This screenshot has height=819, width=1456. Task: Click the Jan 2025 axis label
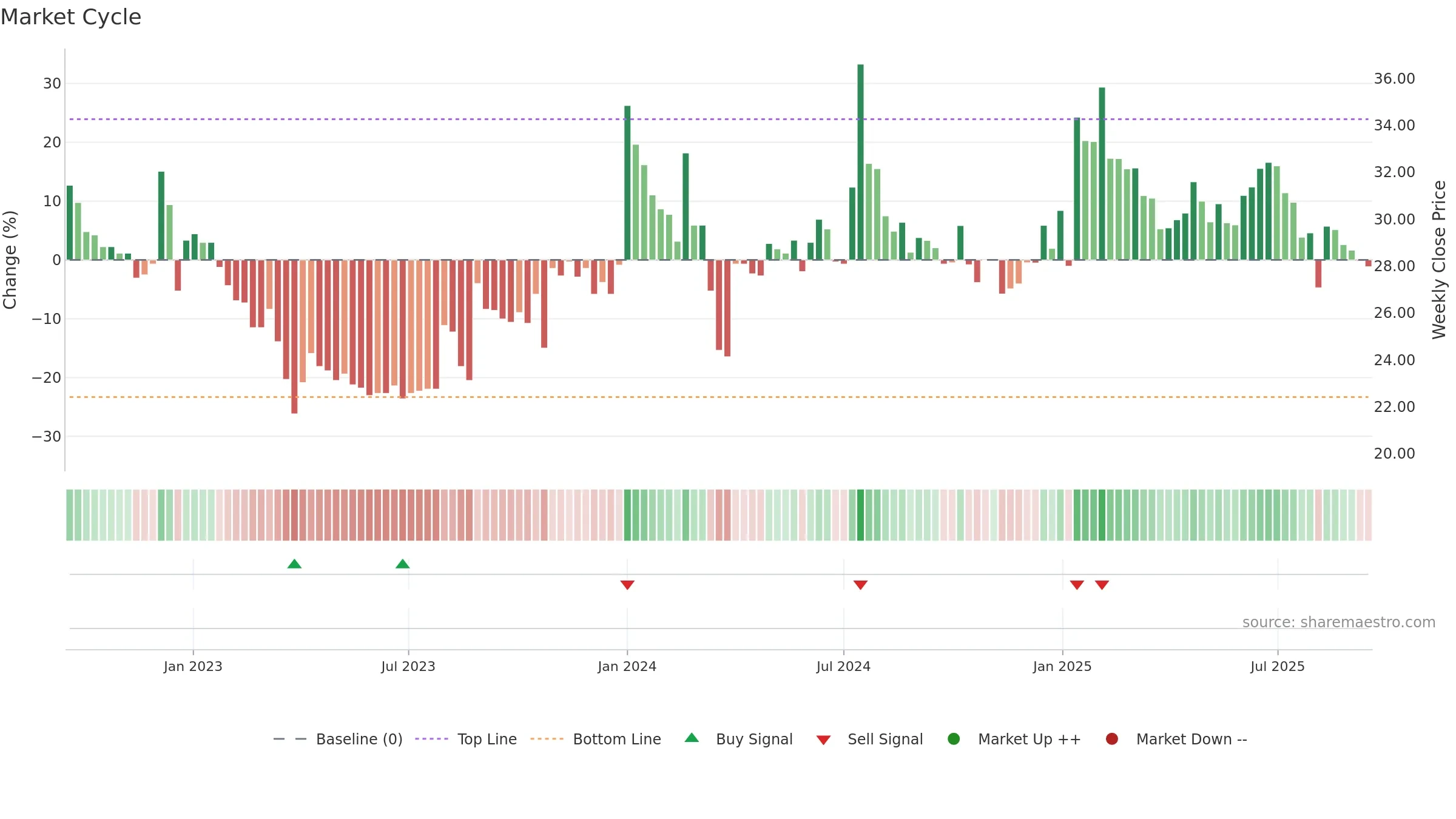click(x=1062, y=666)
